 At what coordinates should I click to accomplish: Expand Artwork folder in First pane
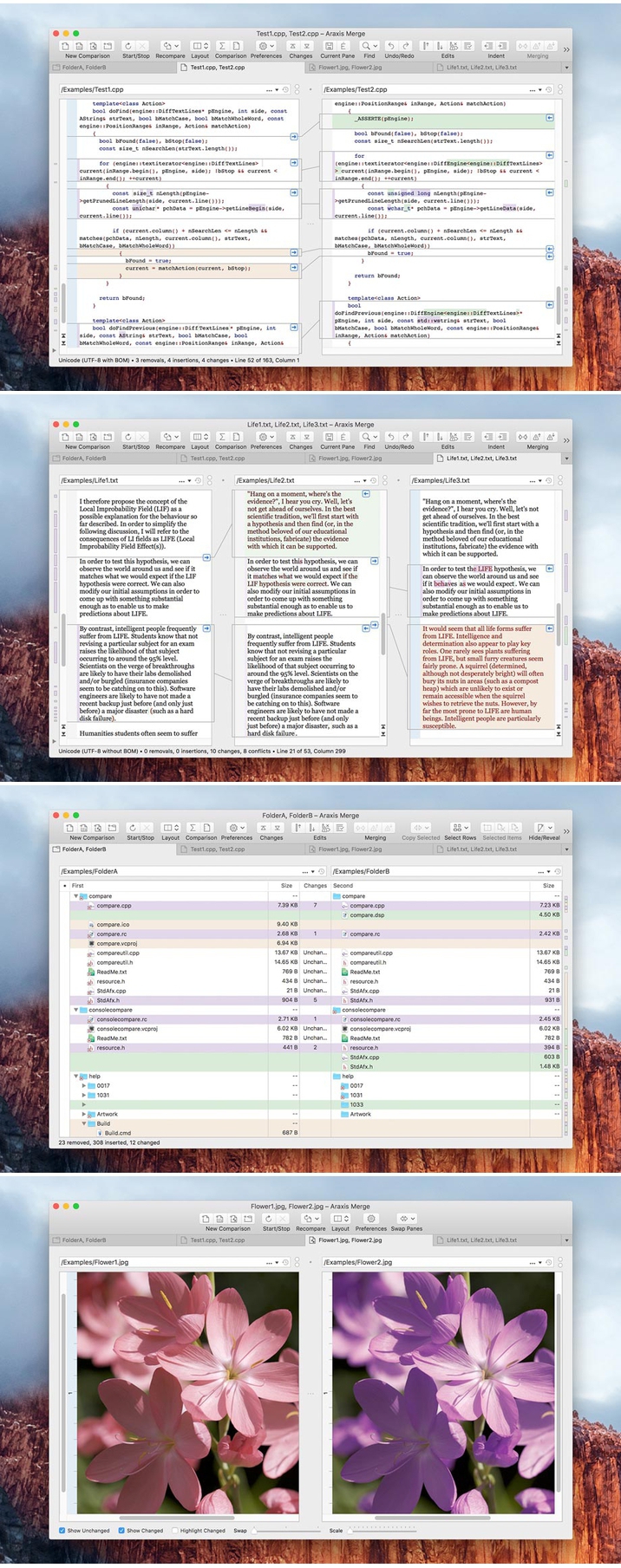point(84,1114)
